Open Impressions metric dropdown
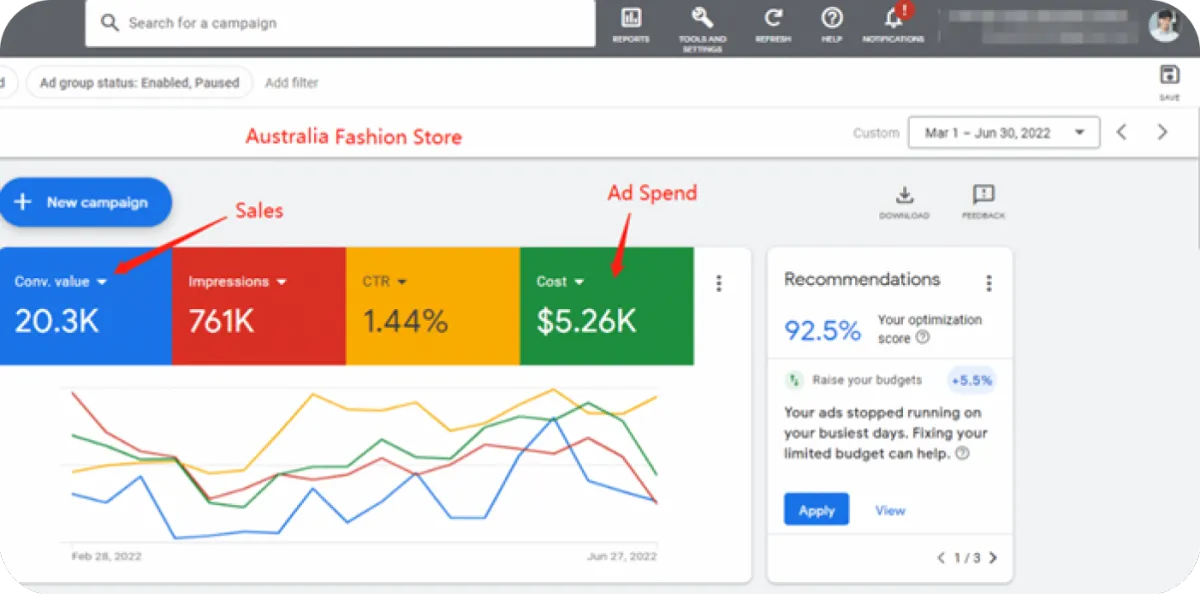 237,282
